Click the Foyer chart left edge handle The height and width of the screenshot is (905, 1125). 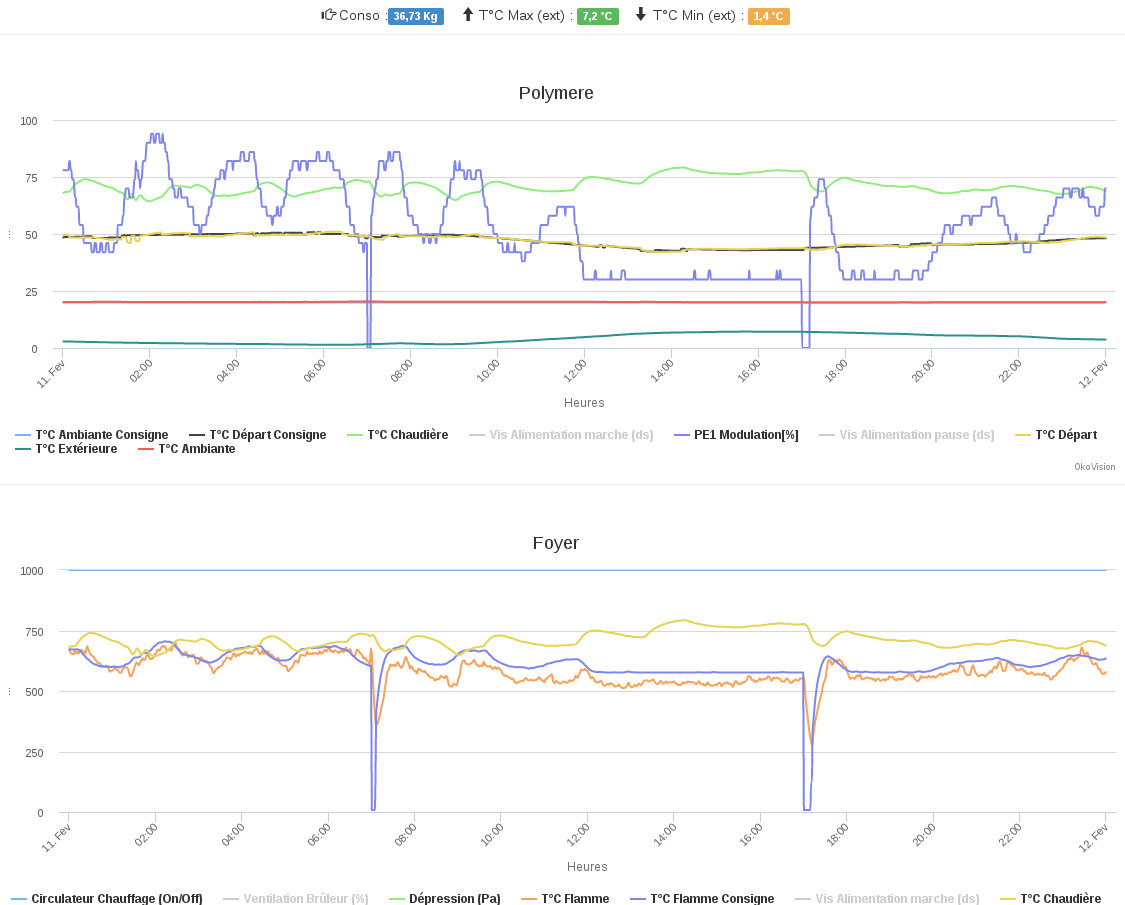pos(9,692)
